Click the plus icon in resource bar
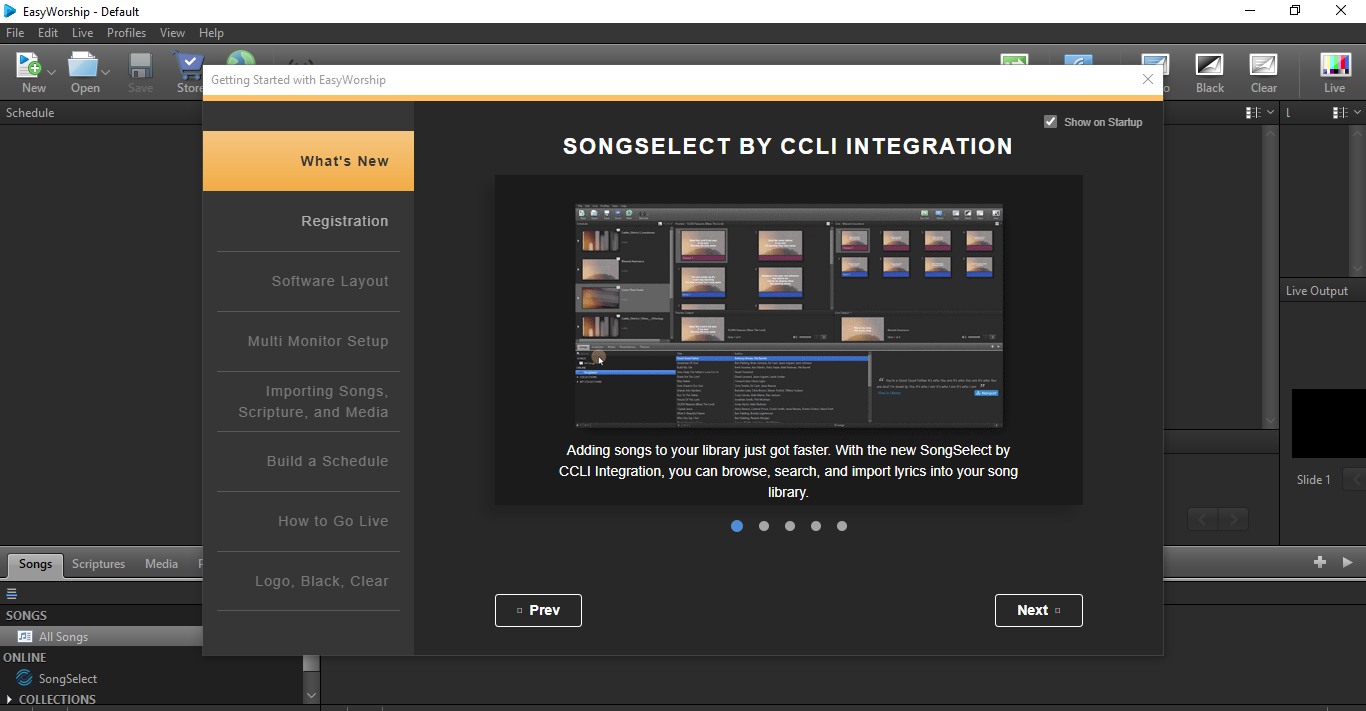The width and height of the screenshot is (1366, 711). tap(1320, 563)
